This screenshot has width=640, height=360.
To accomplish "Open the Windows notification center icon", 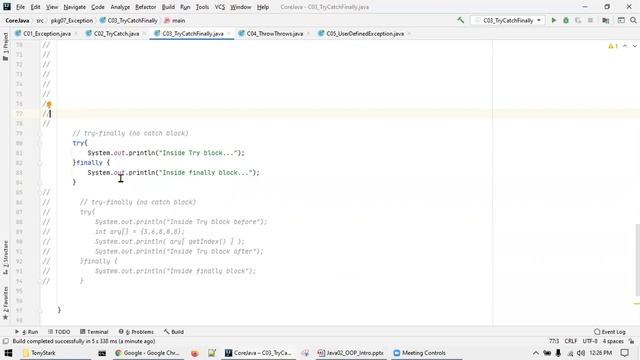I will click(x=625, y=353).
